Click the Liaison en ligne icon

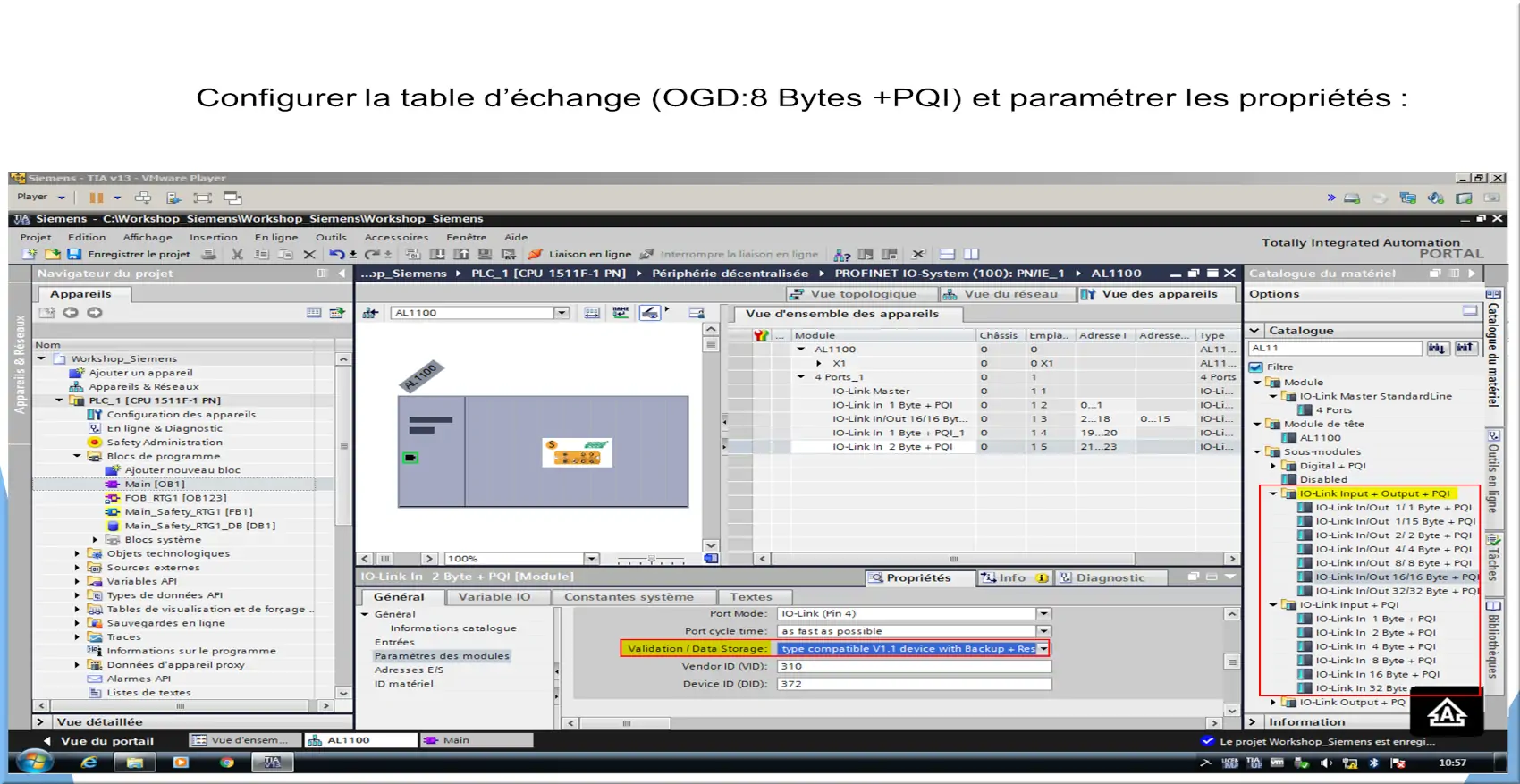(535, 254)
